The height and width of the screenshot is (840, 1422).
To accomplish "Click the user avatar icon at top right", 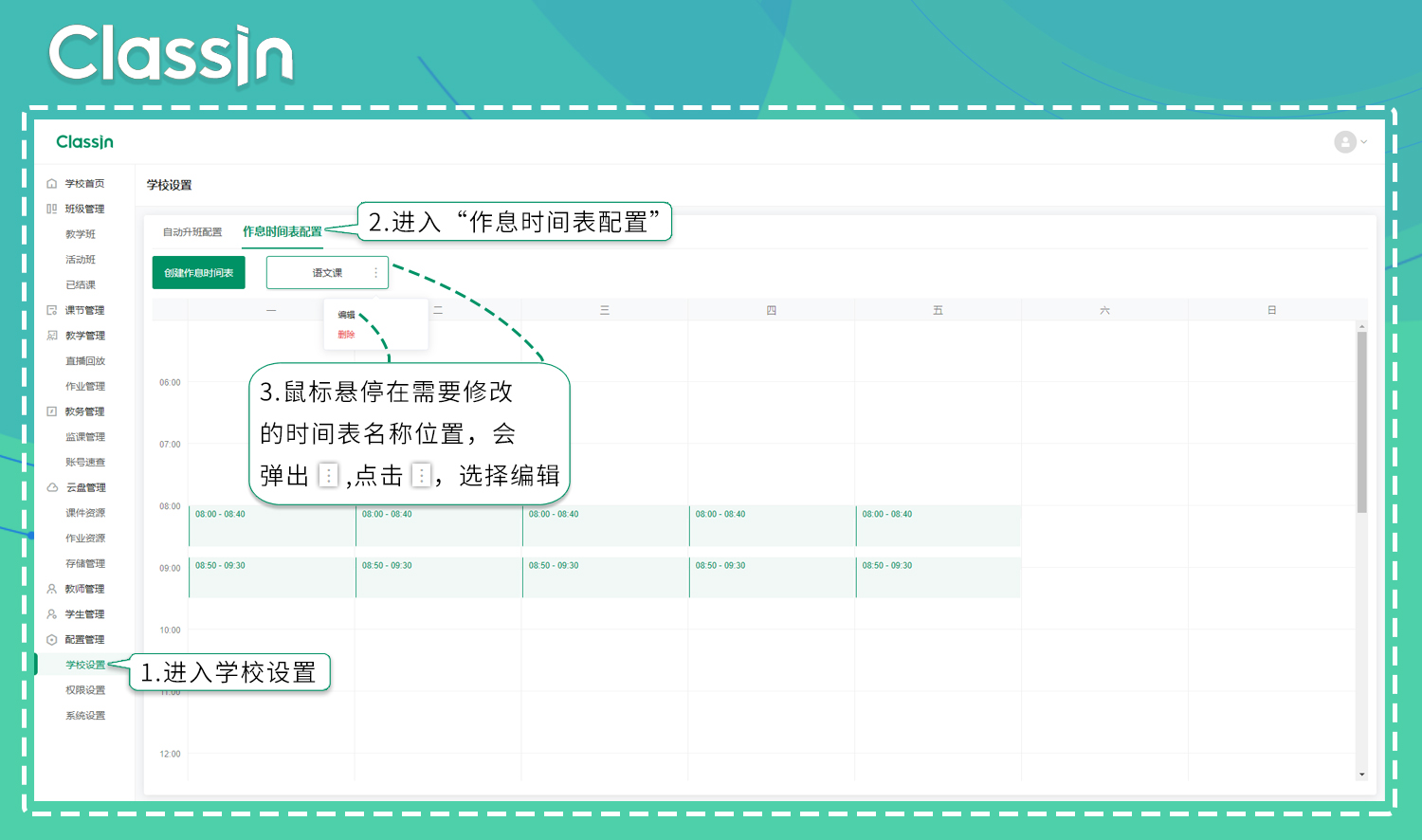I will 1344,142.
